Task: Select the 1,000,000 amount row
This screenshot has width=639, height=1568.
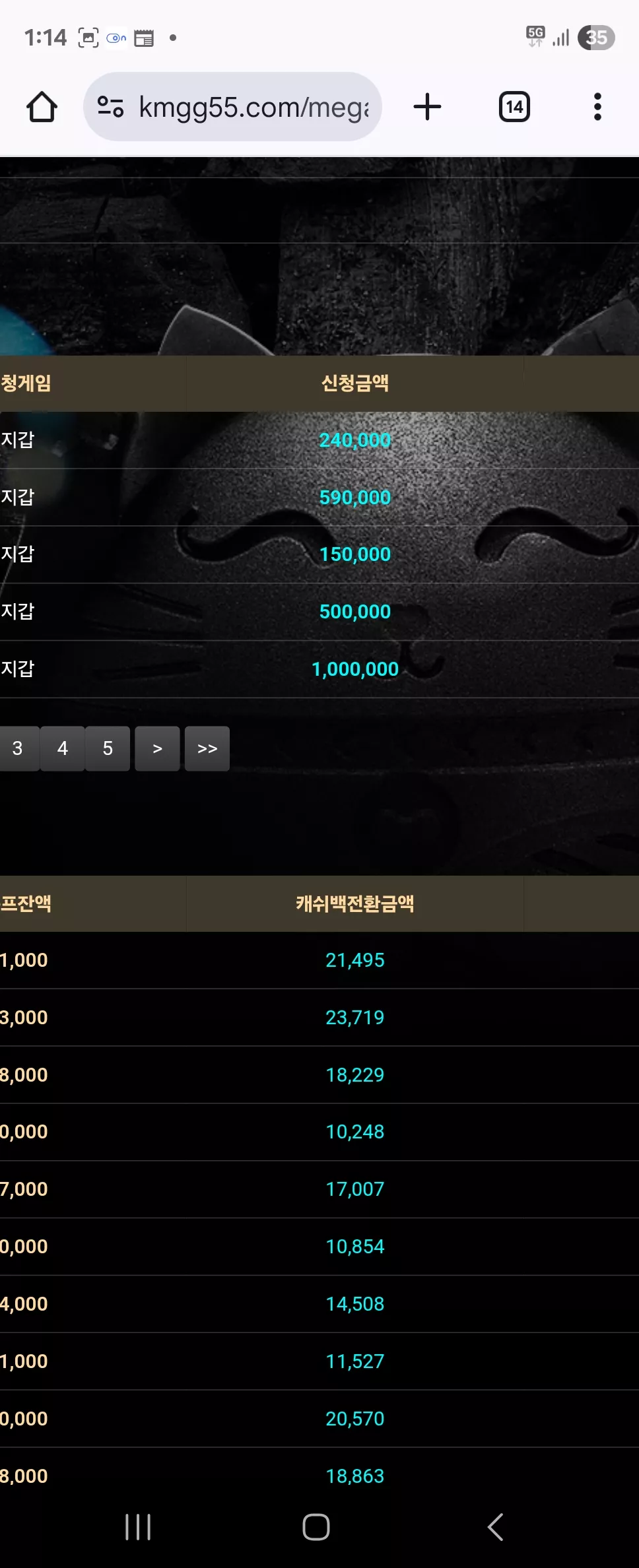Action: (x=319, y=669)
